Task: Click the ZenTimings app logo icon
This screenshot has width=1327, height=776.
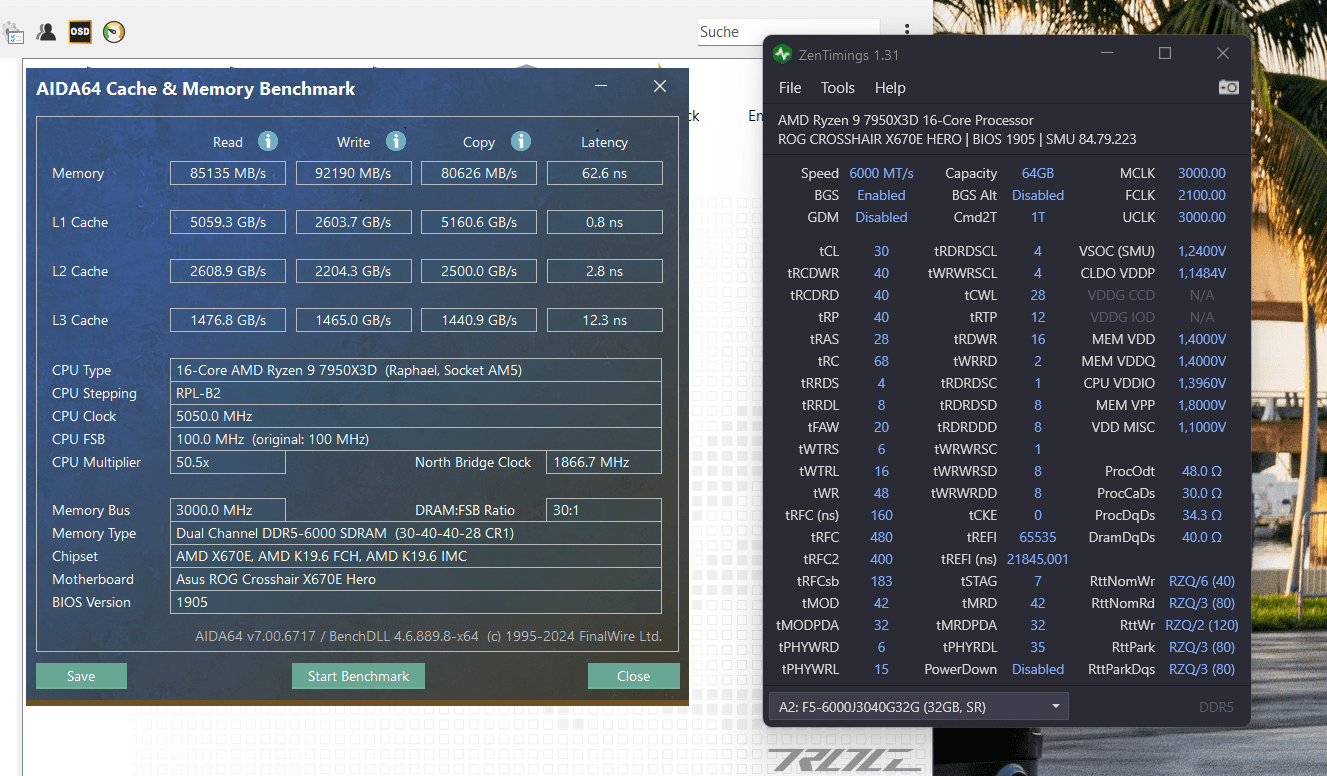Action: pos(782,54)
